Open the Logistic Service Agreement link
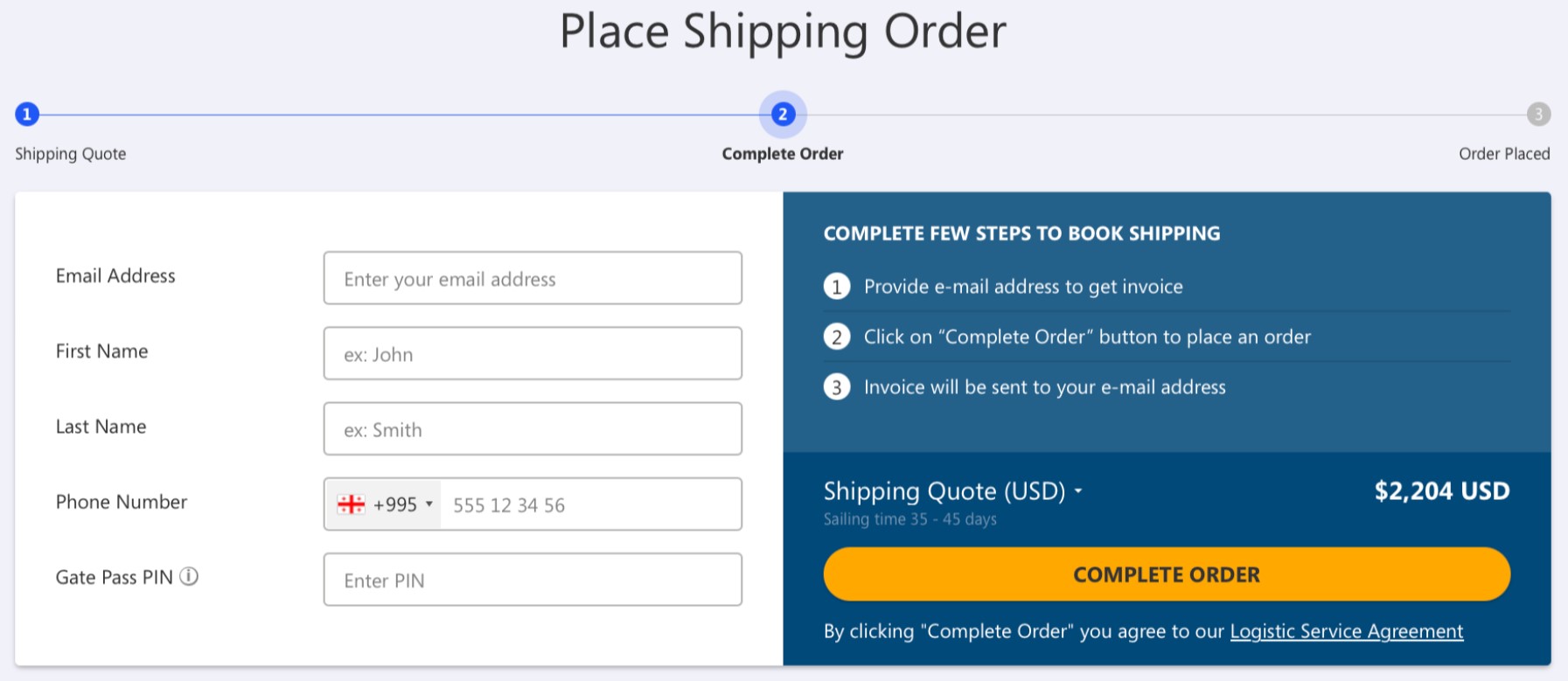Viewport: 1568px width, 681px height. click(x=1347, y=631)
